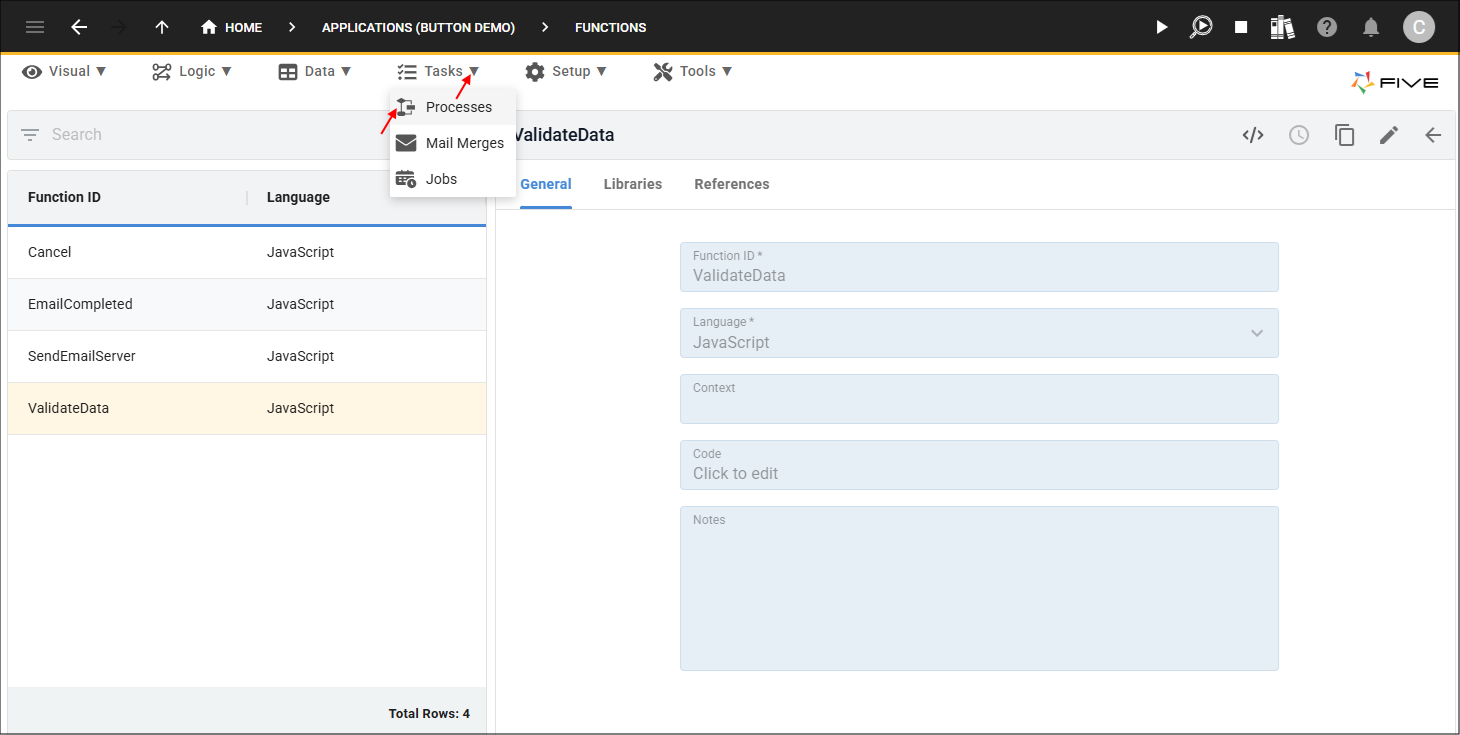Expand the Language dropdown
This screenshot has width=1460, height=735.
pos(1257,333)
